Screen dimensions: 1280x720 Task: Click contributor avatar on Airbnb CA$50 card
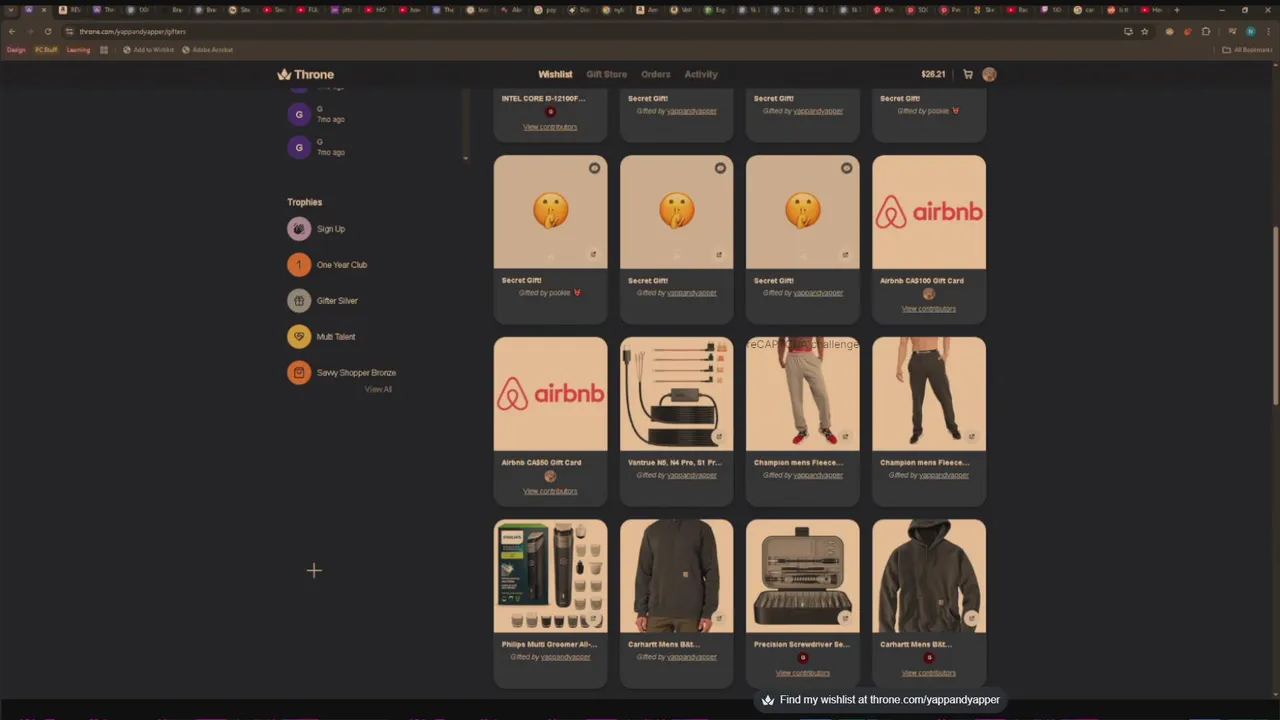click(x=550, y=476)
